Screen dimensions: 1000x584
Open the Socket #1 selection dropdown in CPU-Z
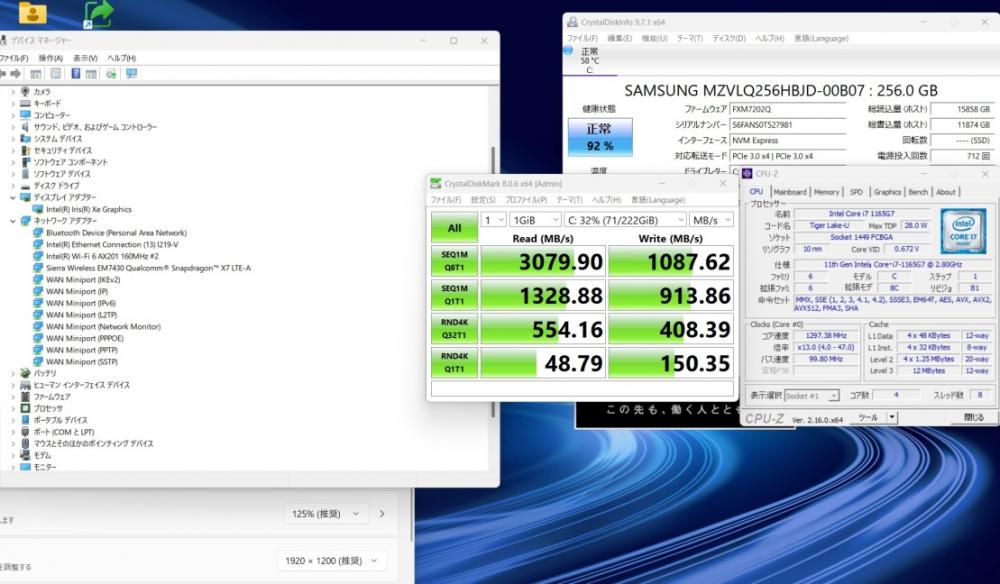tap(811, 396)
